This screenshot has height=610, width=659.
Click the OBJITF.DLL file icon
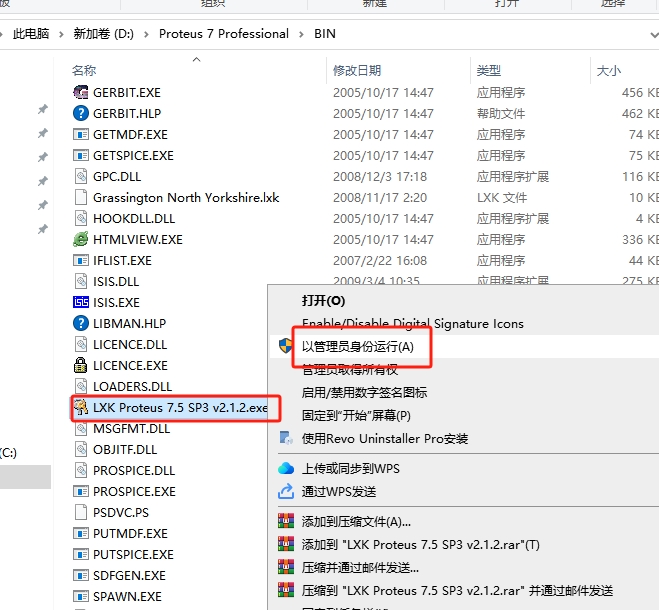81,449
